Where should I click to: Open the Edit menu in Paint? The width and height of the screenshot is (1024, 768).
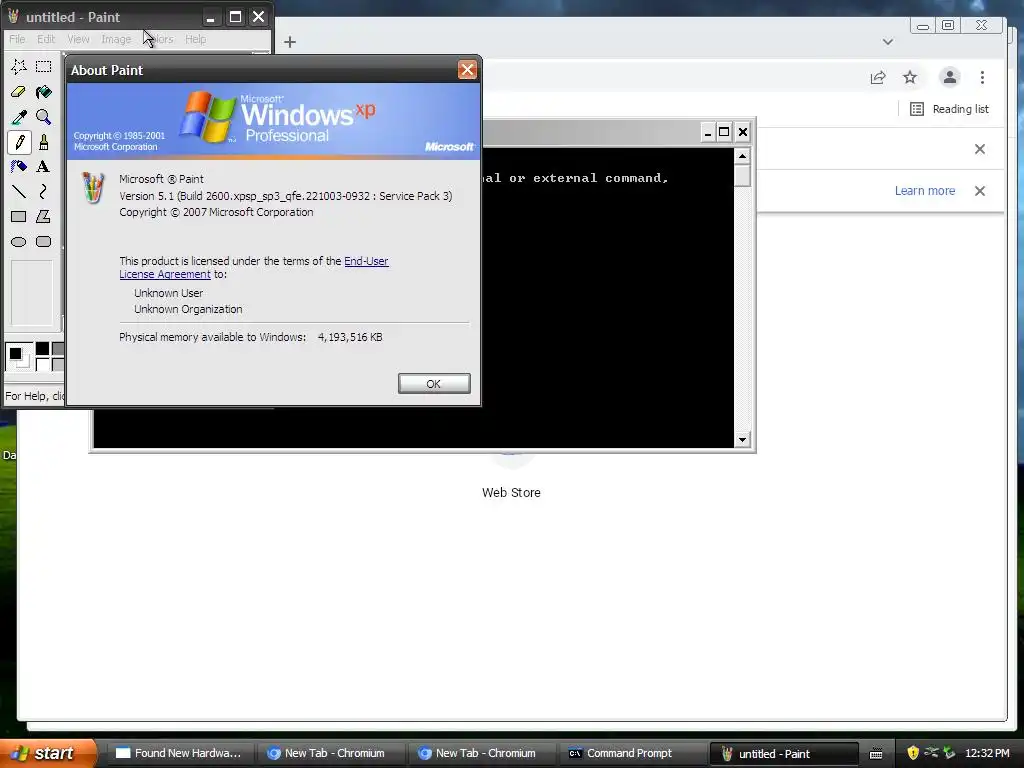tap(46, 39)
